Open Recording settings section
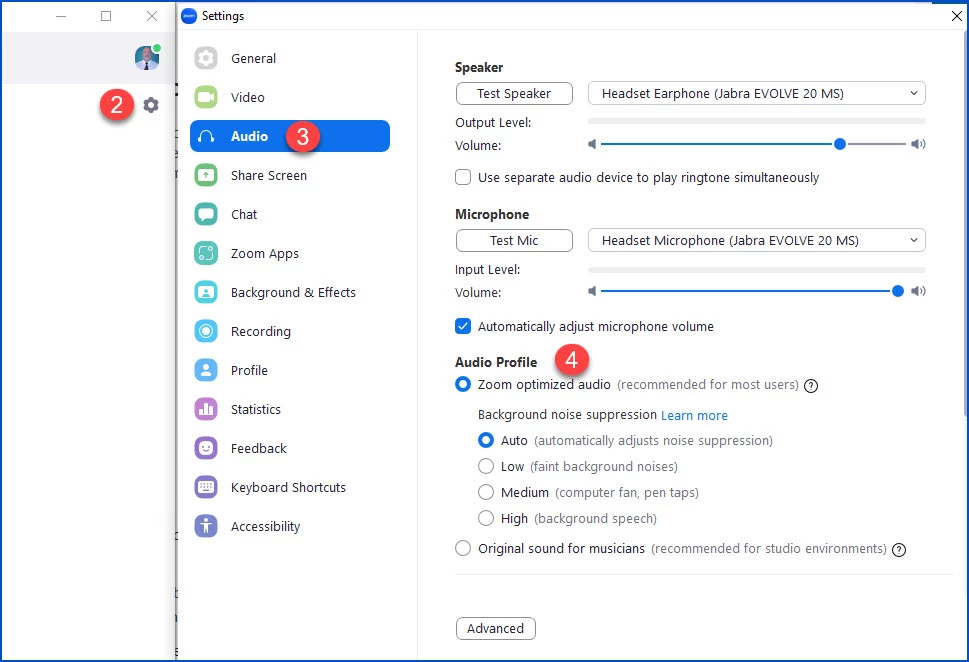This screenshot has height=662, width=969. tap(261, 331)
